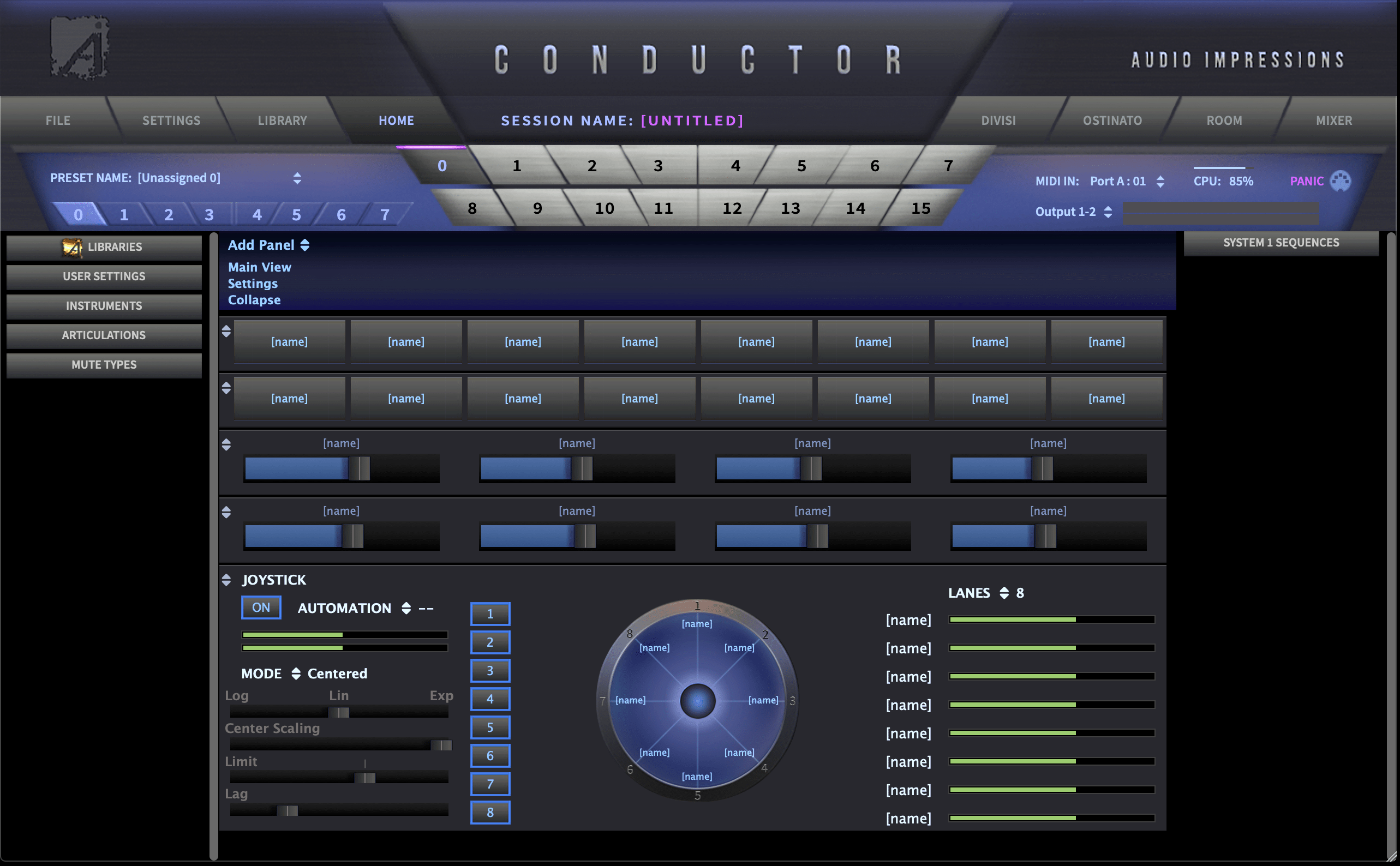Select channel slot 0

442,166
